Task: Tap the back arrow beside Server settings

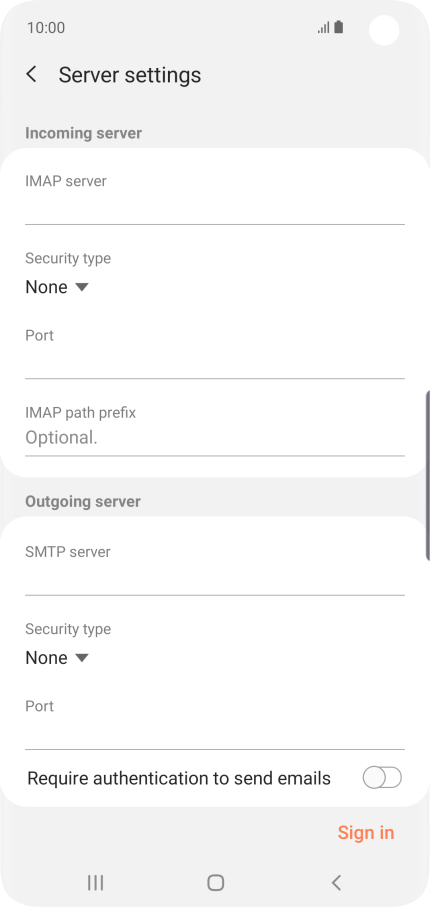Action: click(x=32, y=75)
